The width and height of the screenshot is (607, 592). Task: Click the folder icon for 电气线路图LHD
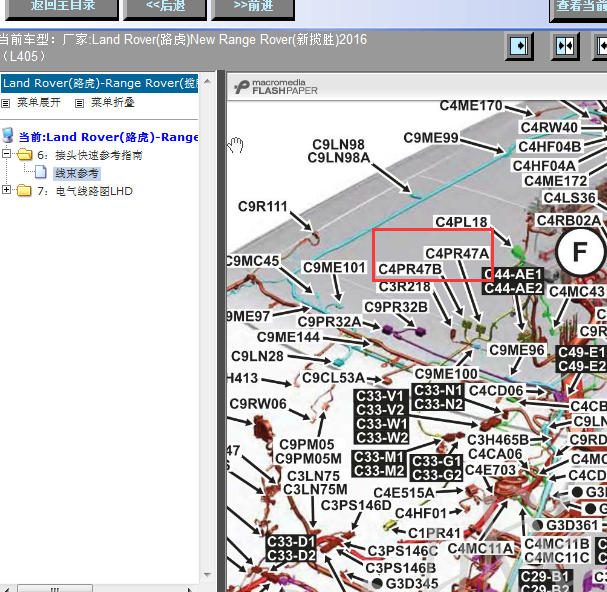point(24,190)
